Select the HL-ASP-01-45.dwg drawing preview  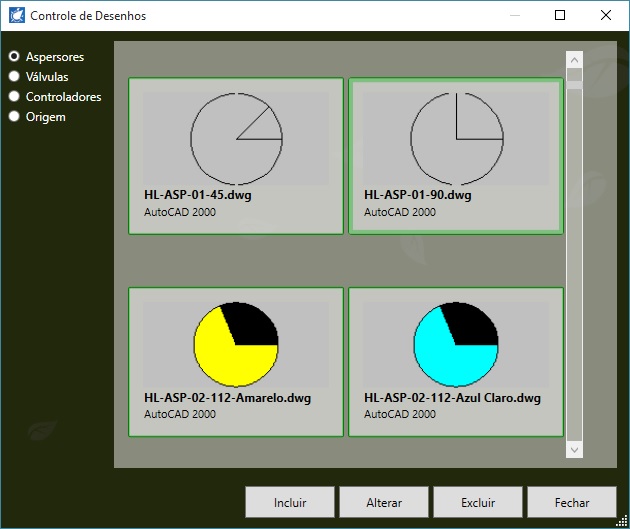236,138
